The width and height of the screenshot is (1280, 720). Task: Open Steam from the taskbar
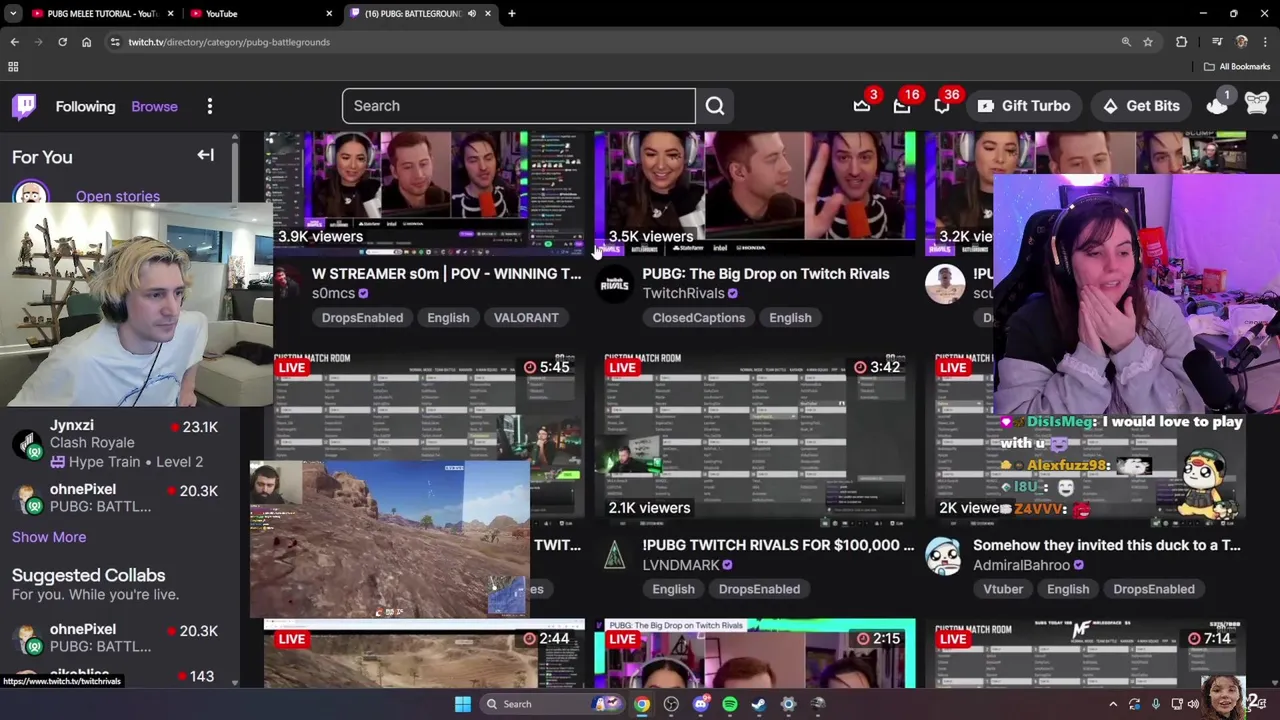click(759, 704)
